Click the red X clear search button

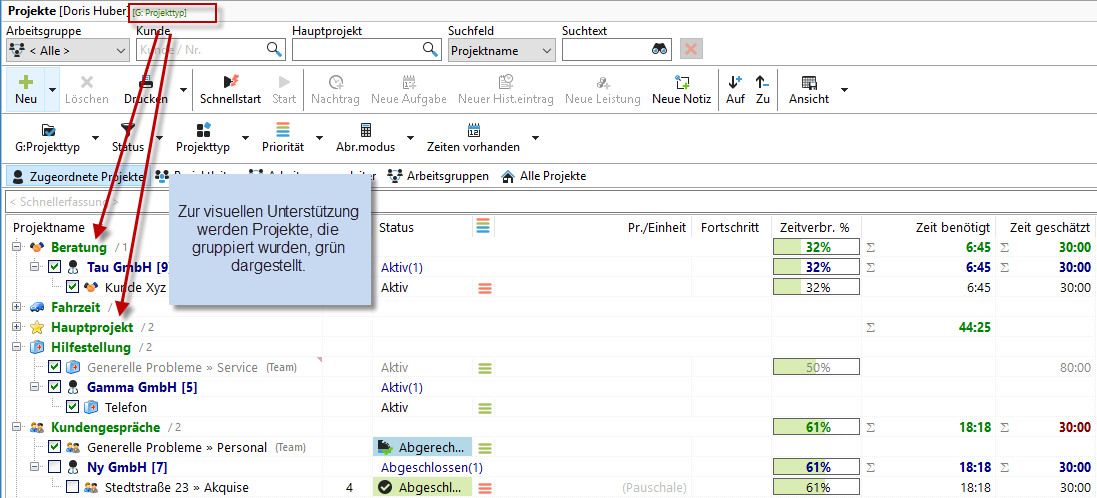pos(690,49)
